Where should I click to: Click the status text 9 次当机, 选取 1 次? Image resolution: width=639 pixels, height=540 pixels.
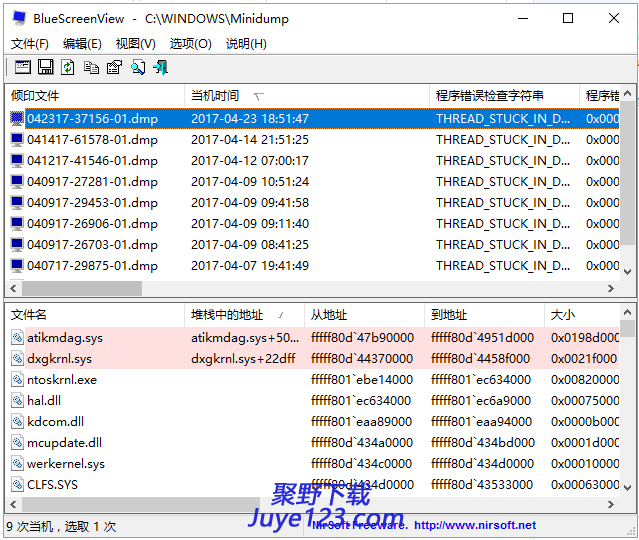[x=61, y=527]
